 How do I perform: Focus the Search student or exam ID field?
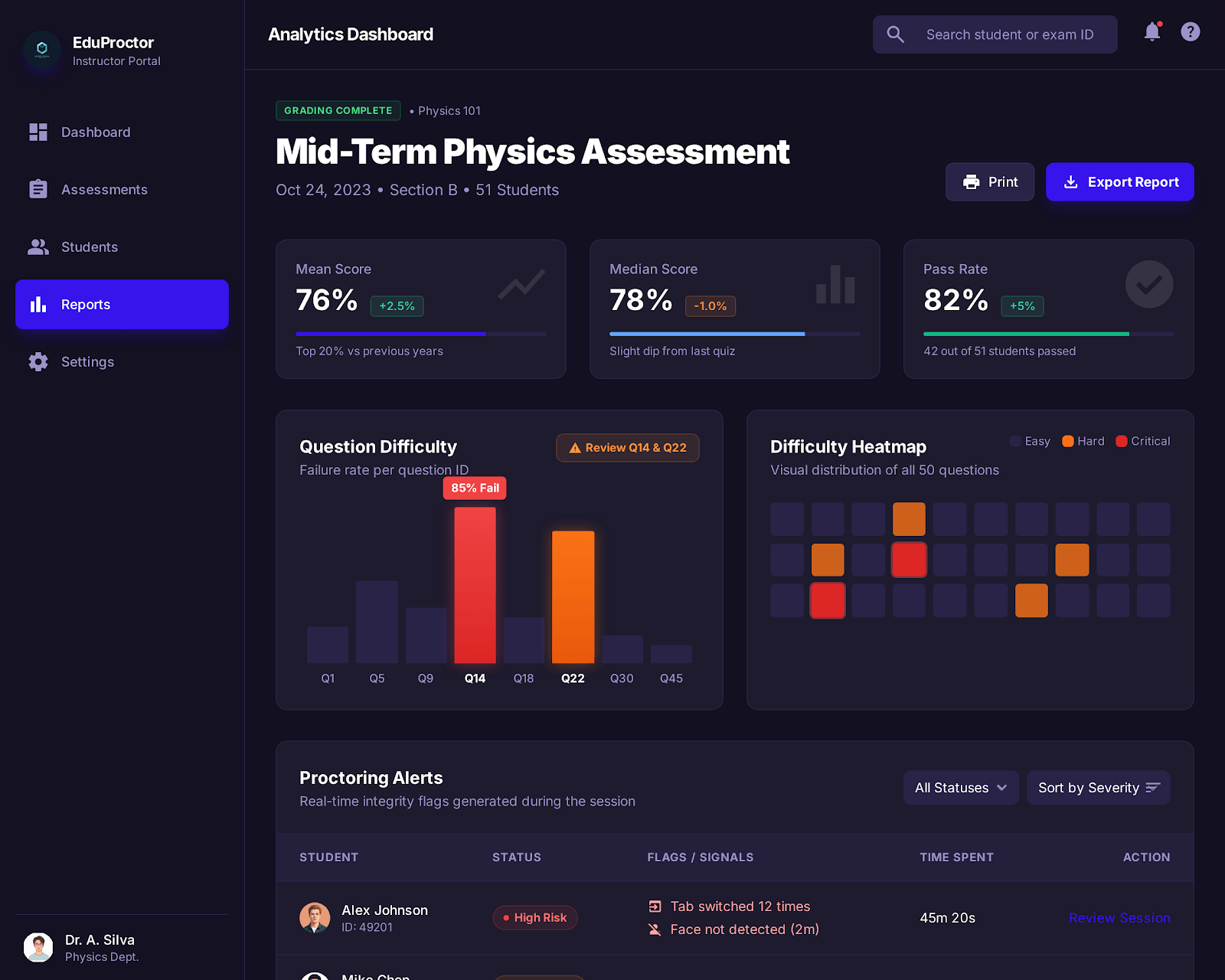(x=1009, y=34)
